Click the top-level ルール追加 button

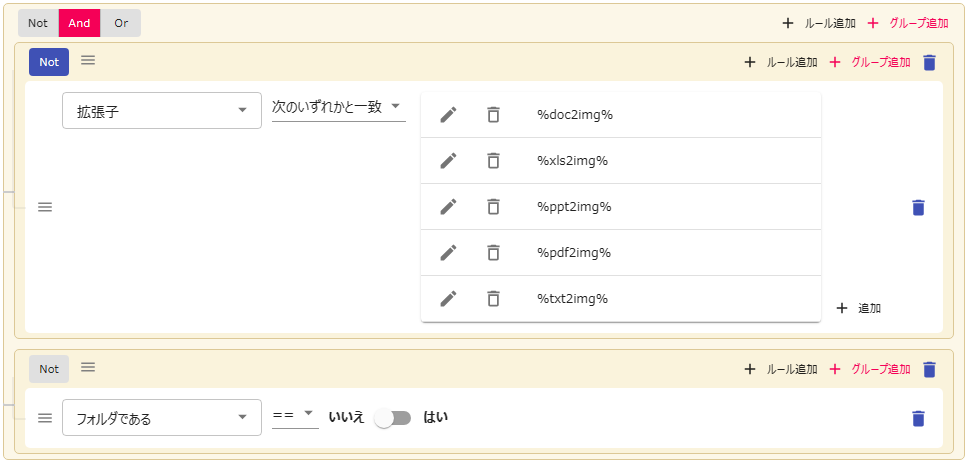(x=819, y=23)
